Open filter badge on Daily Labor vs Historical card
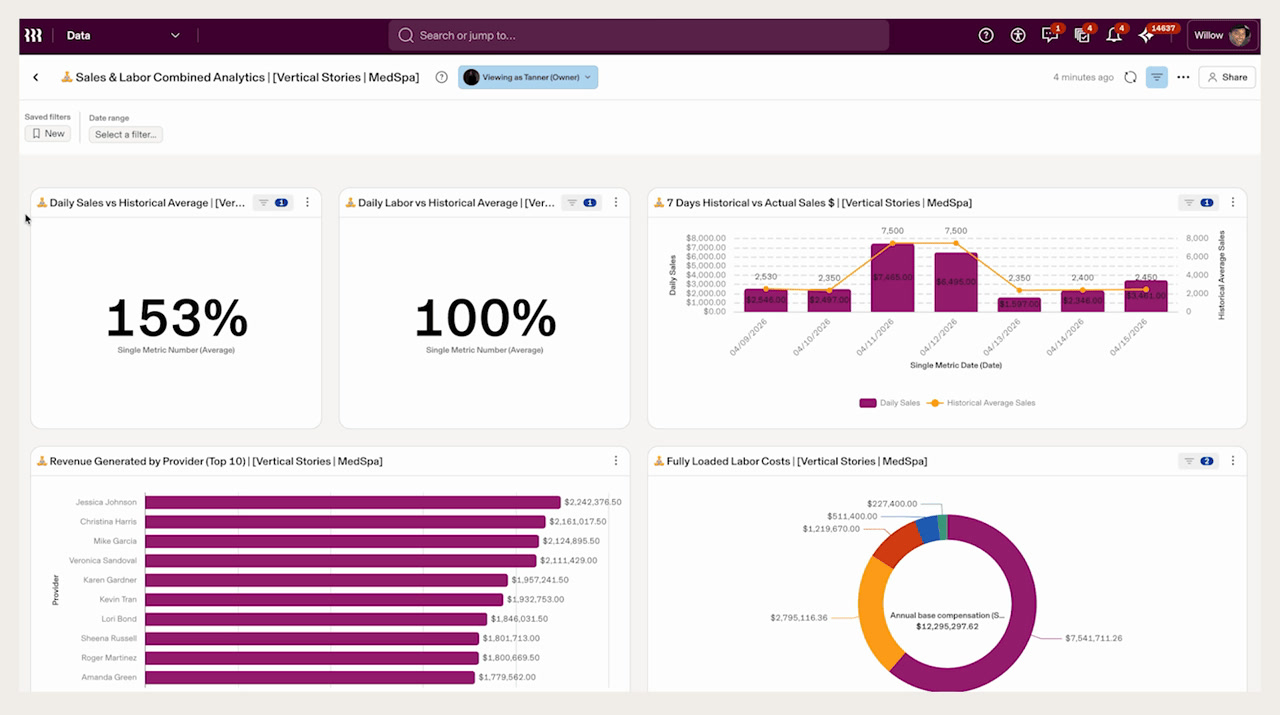The width and height of the screenshot is (1280, 715). (581, 203)
